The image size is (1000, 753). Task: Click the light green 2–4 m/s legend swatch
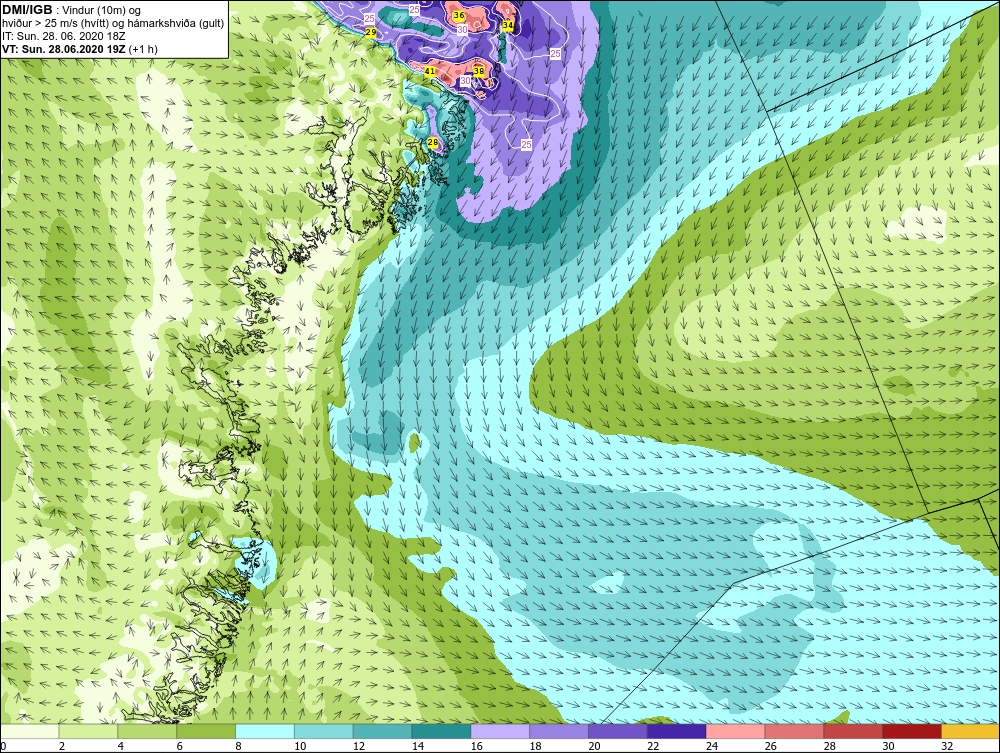pyautogui.click(x=88, y=731)
